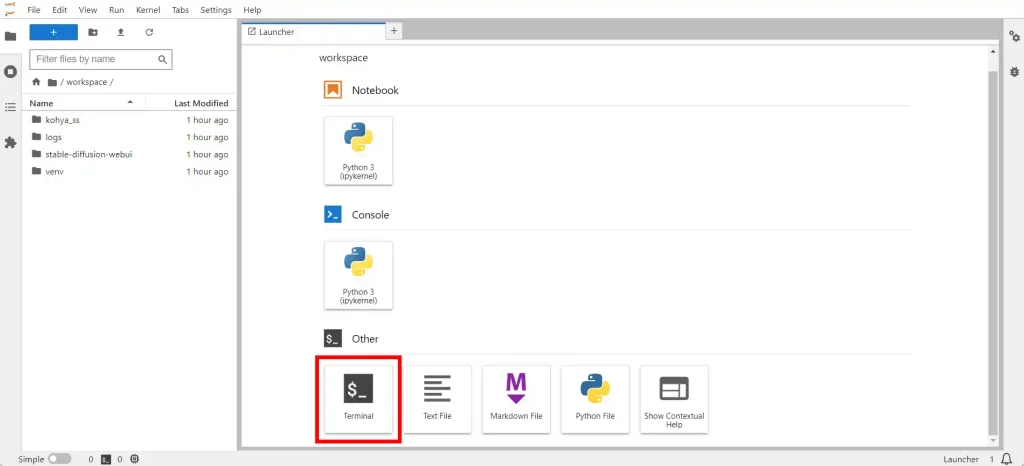Open the kohya_ss folder

click(x=62, y=120)
